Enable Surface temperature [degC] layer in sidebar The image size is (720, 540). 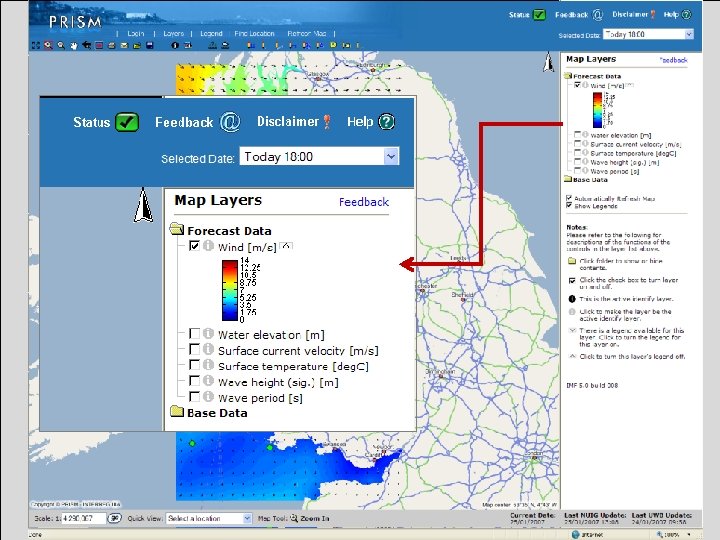click(x=578, y=152)
